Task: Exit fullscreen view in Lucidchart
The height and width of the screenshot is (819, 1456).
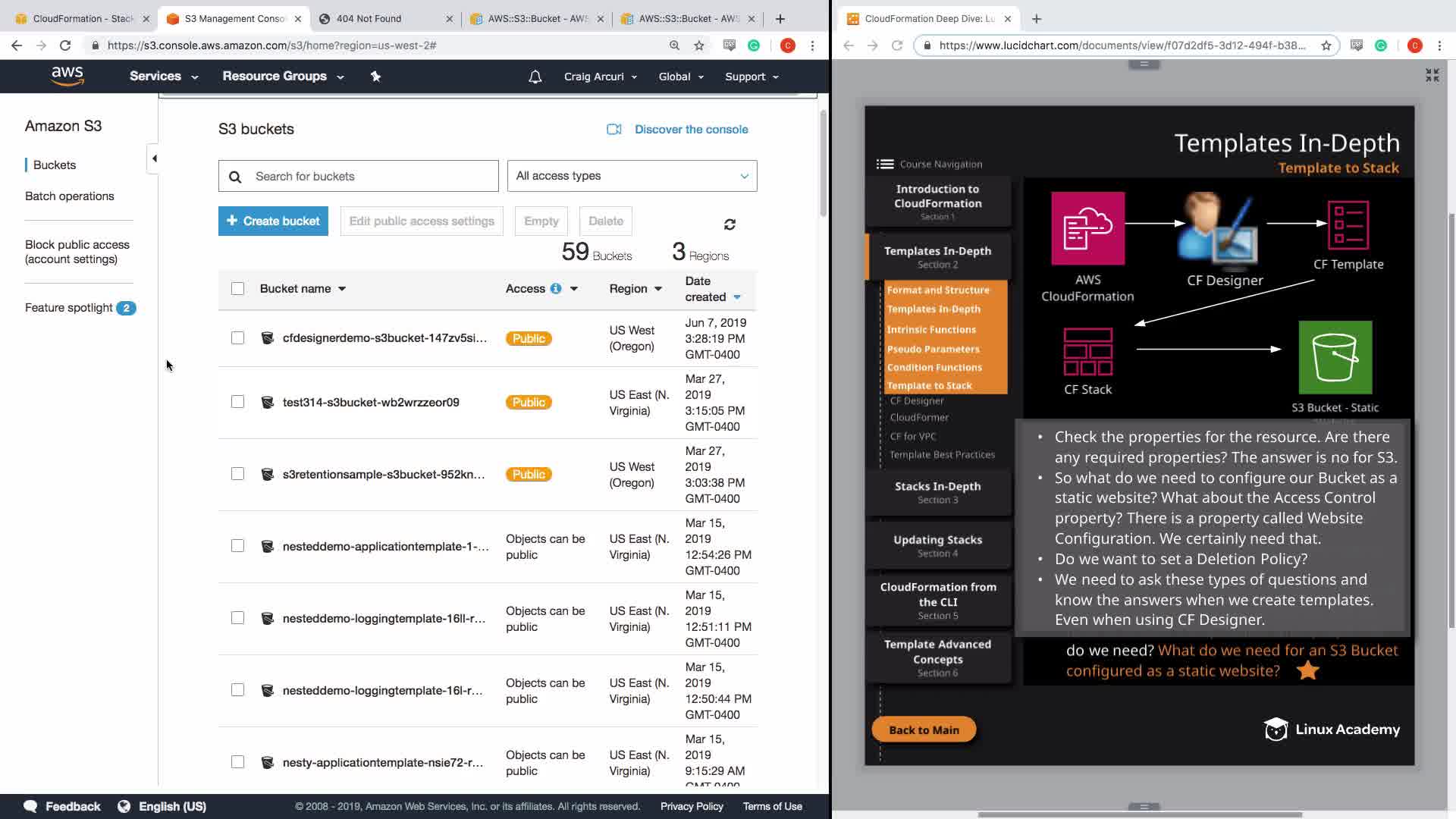Action: [1432, 75]
